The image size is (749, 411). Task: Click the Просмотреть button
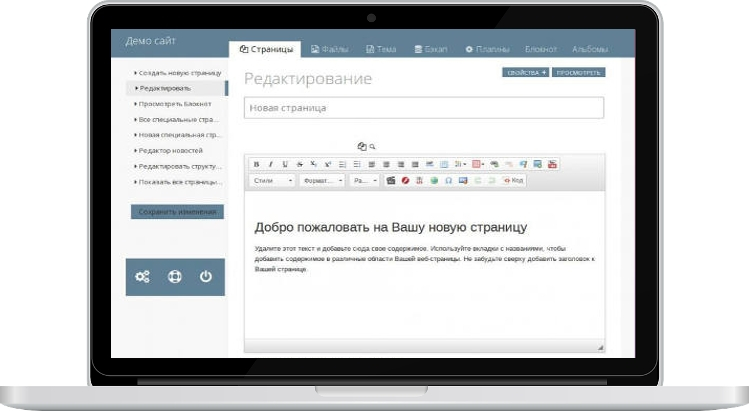578,72
